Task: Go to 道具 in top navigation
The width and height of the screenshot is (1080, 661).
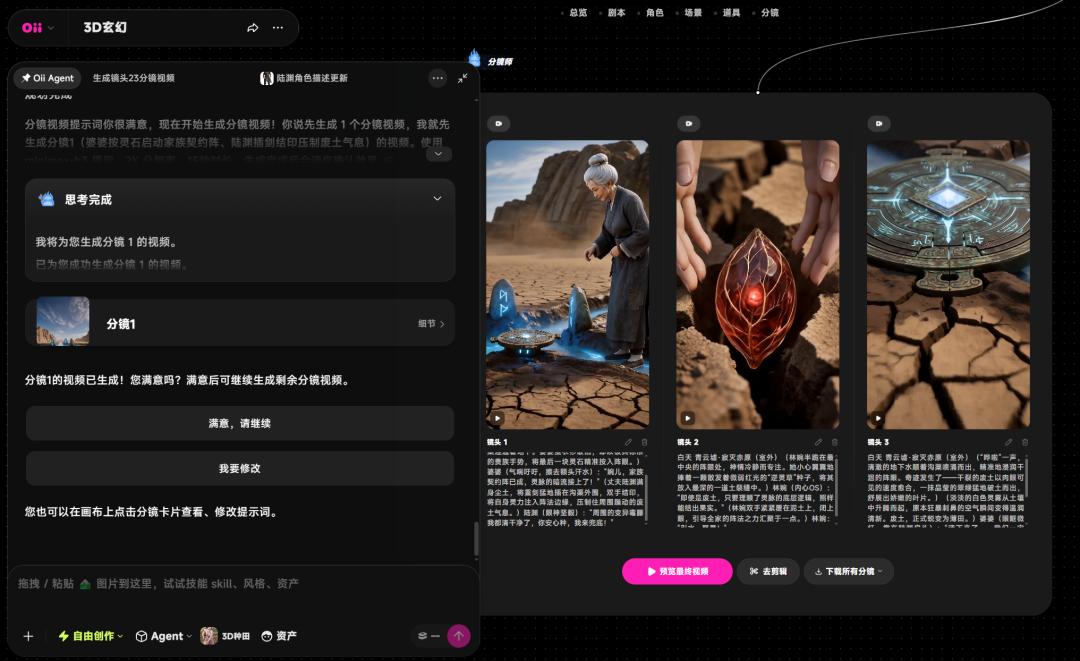Action: coord(731,12)
